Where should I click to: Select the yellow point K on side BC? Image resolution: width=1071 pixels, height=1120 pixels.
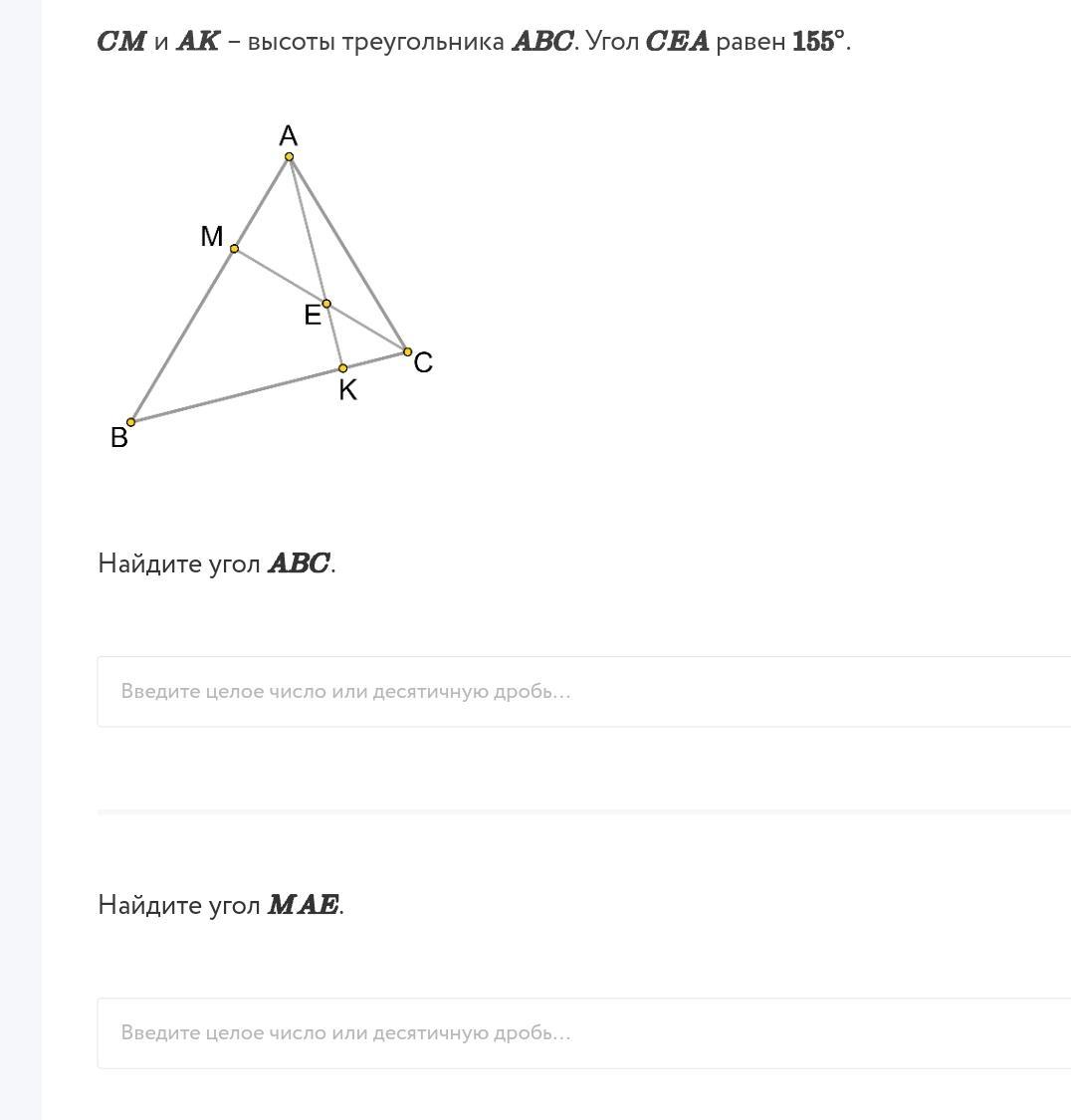point(343,368)
